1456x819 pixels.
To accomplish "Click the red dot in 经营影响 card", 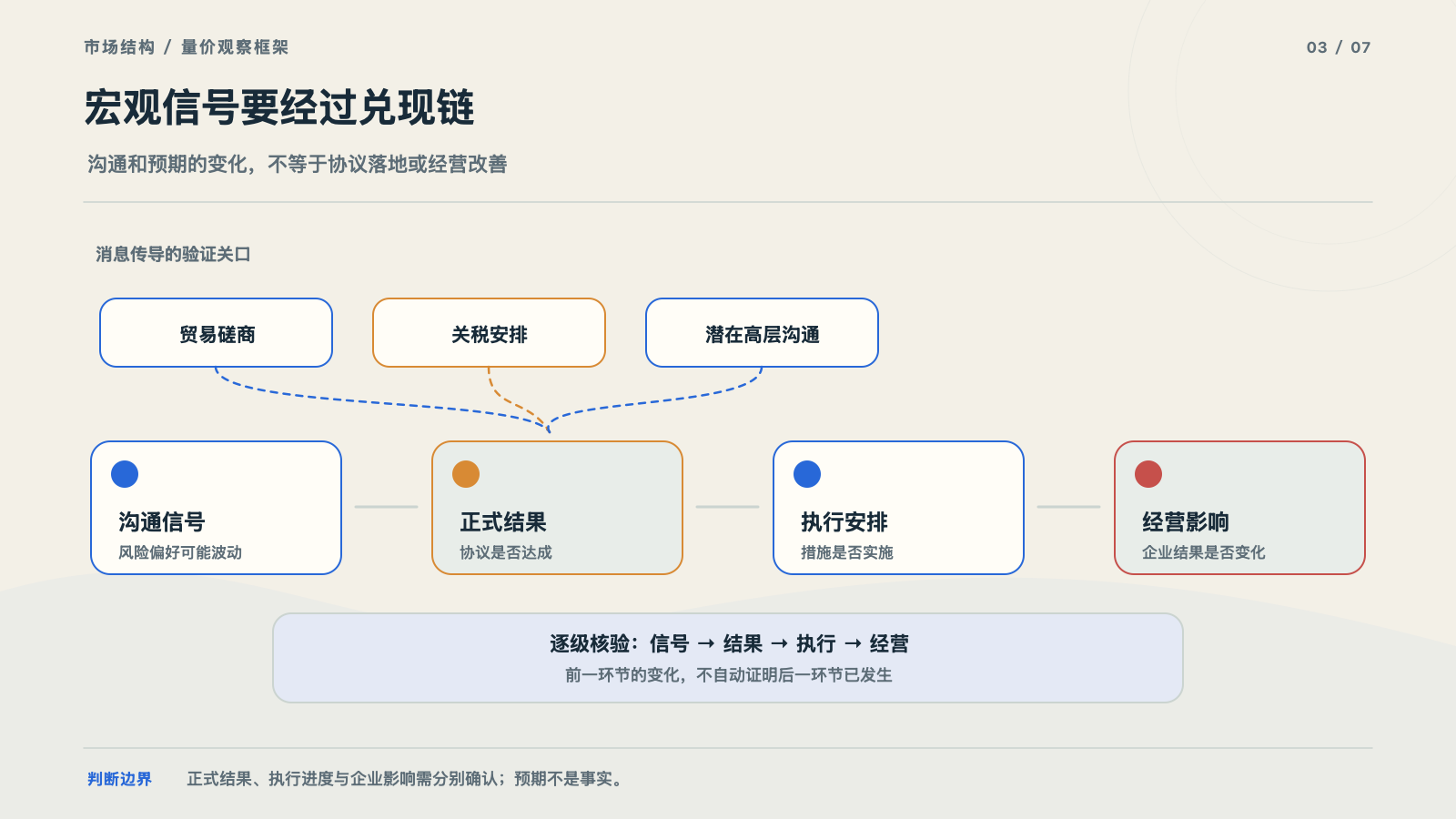I will (x=1148, y=474).
